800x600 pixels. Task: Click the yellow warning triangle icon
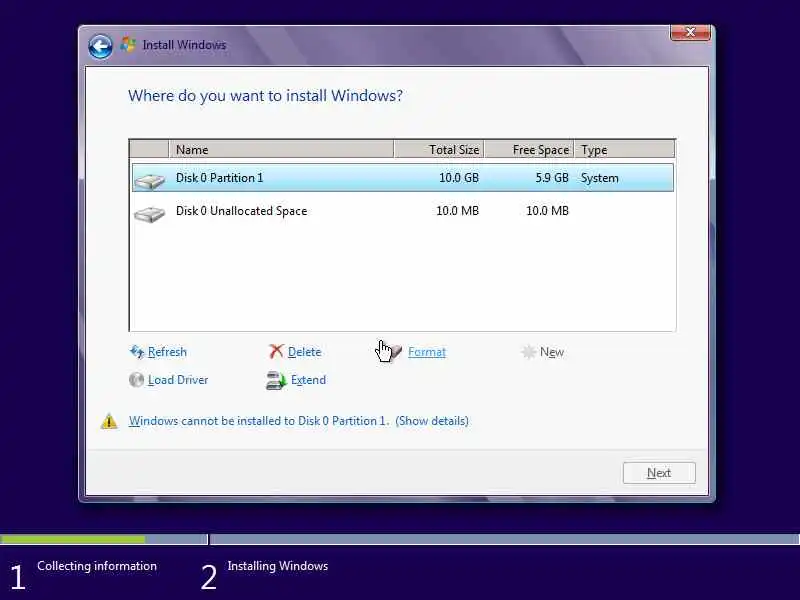[x=109, y=421]
